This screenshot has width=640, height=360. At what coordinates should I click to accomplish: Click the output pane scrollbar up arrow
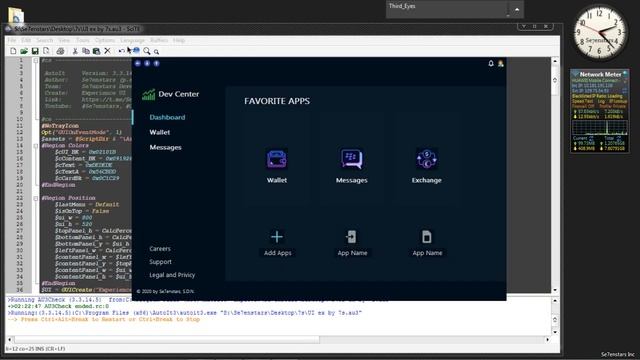coord(555,300)
